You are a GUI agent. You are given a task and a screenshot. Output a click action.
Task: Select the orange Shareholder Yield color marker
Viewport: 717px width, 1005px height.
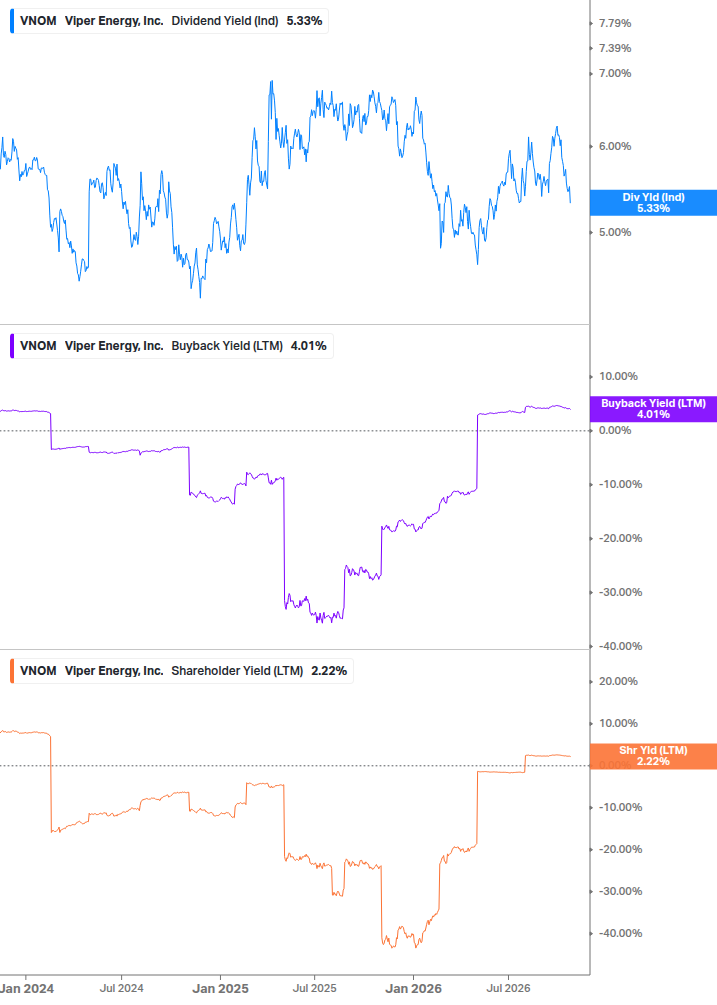(12, 671)
